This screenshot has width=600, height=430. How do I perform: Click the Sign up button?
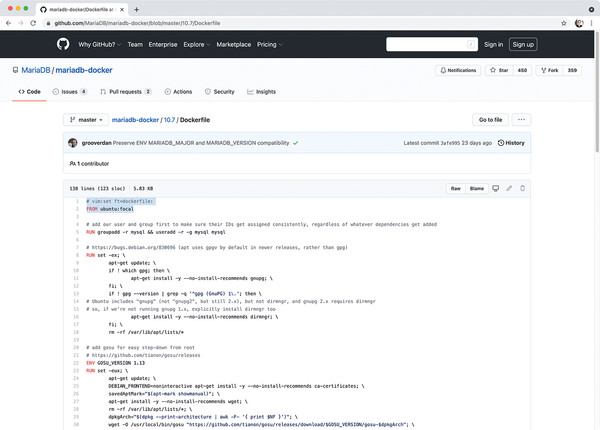pyautogui.click(x=523, y=44)
